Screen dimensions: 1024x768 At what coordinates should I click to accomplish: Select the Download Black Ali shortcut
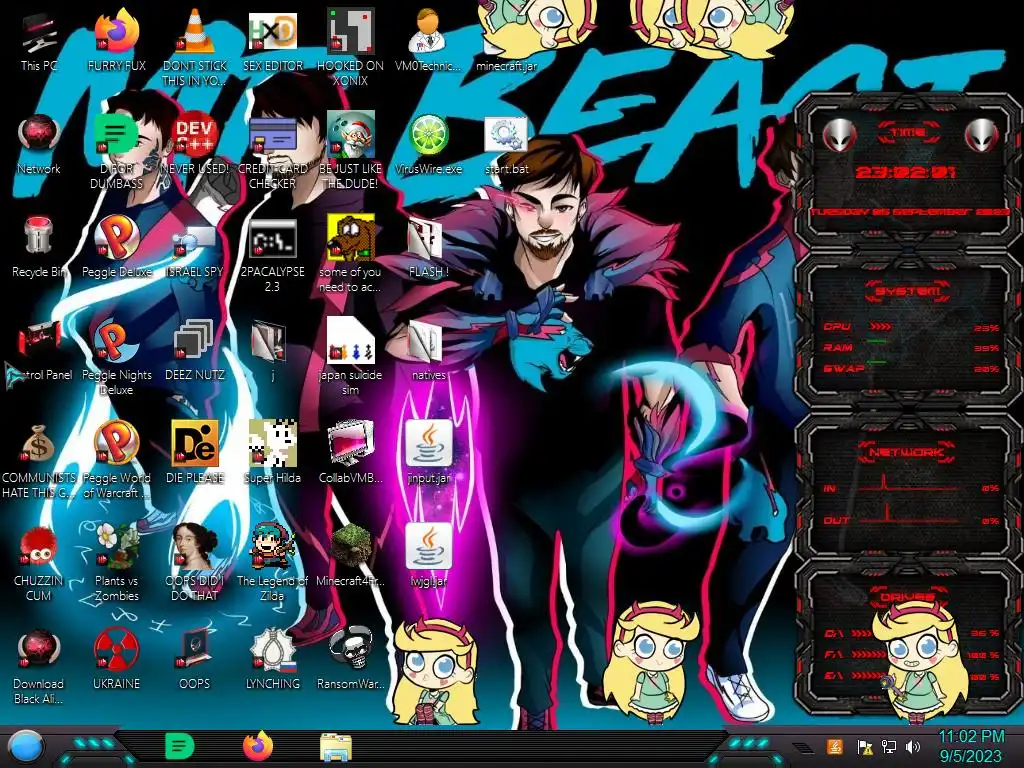(39, 649)
